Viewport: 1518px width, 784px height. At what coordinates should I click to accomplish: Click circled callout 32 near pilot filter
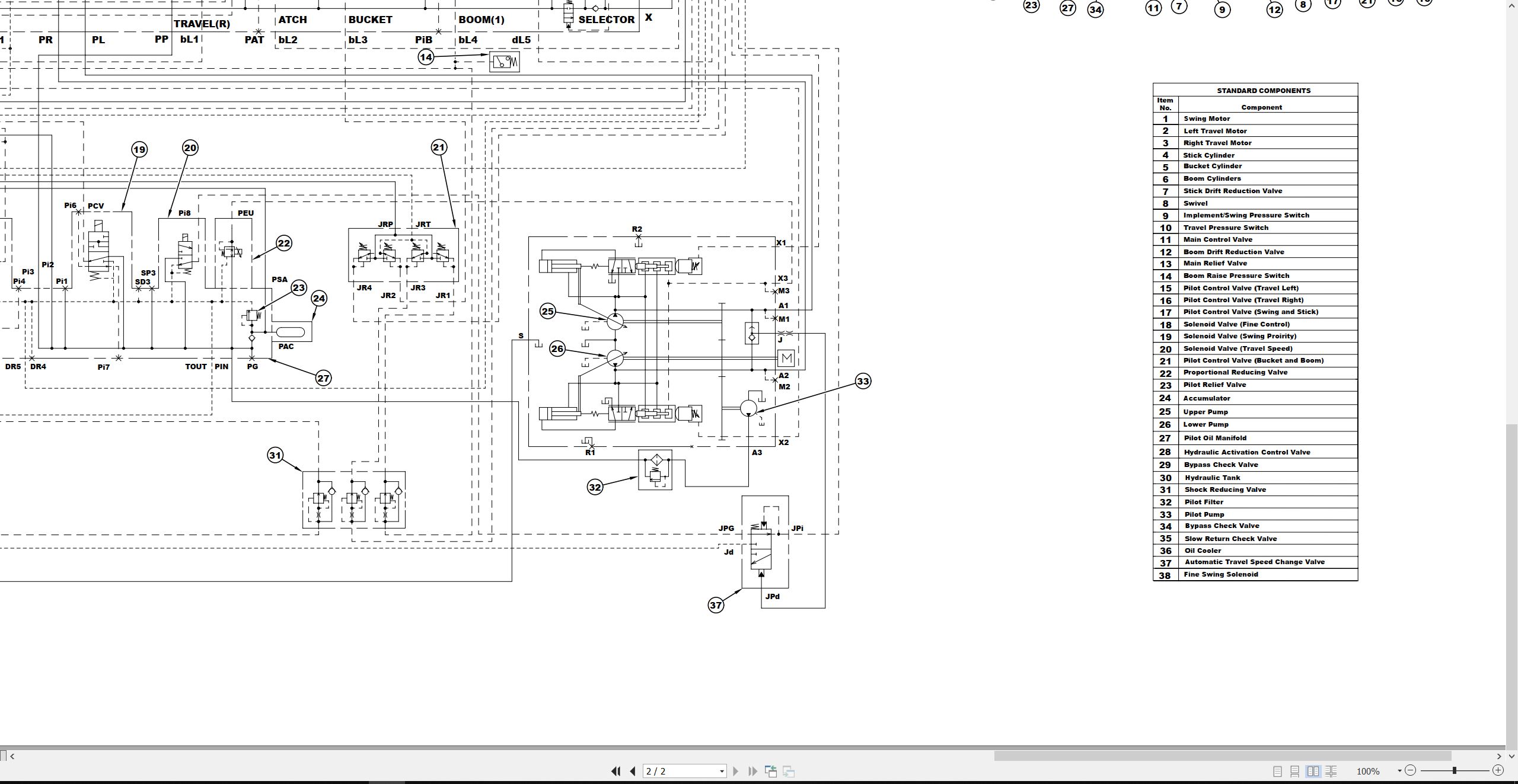[x=595, y=487]
